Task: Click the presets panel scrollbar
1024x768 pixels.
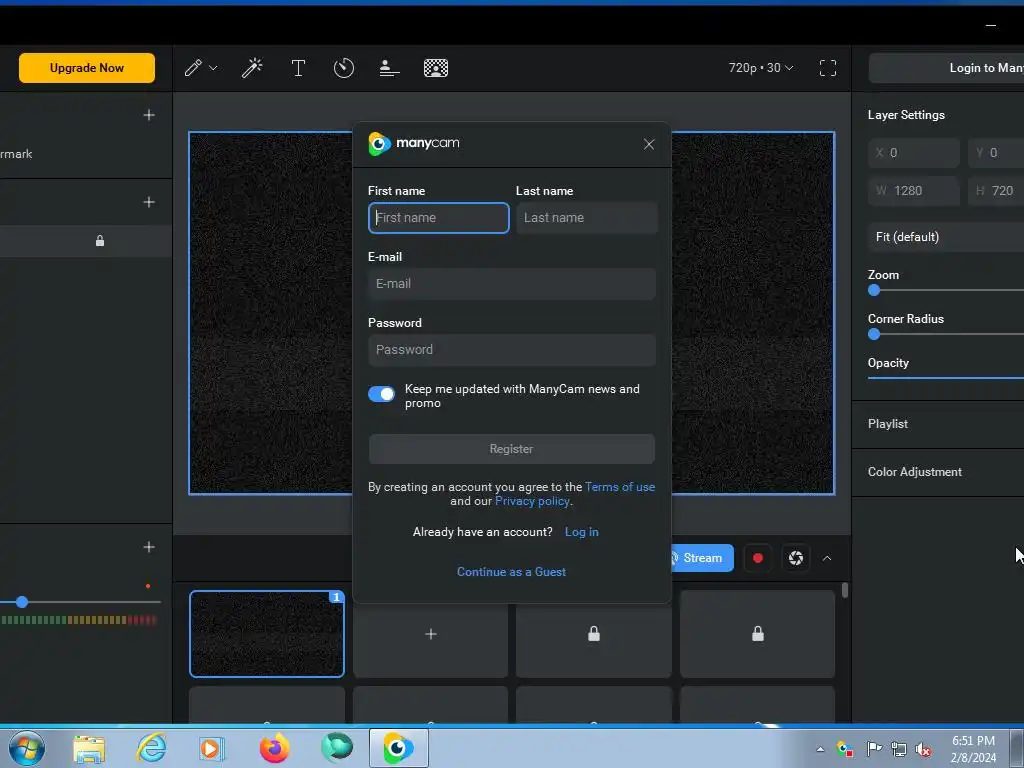Action: click(844, 590)
